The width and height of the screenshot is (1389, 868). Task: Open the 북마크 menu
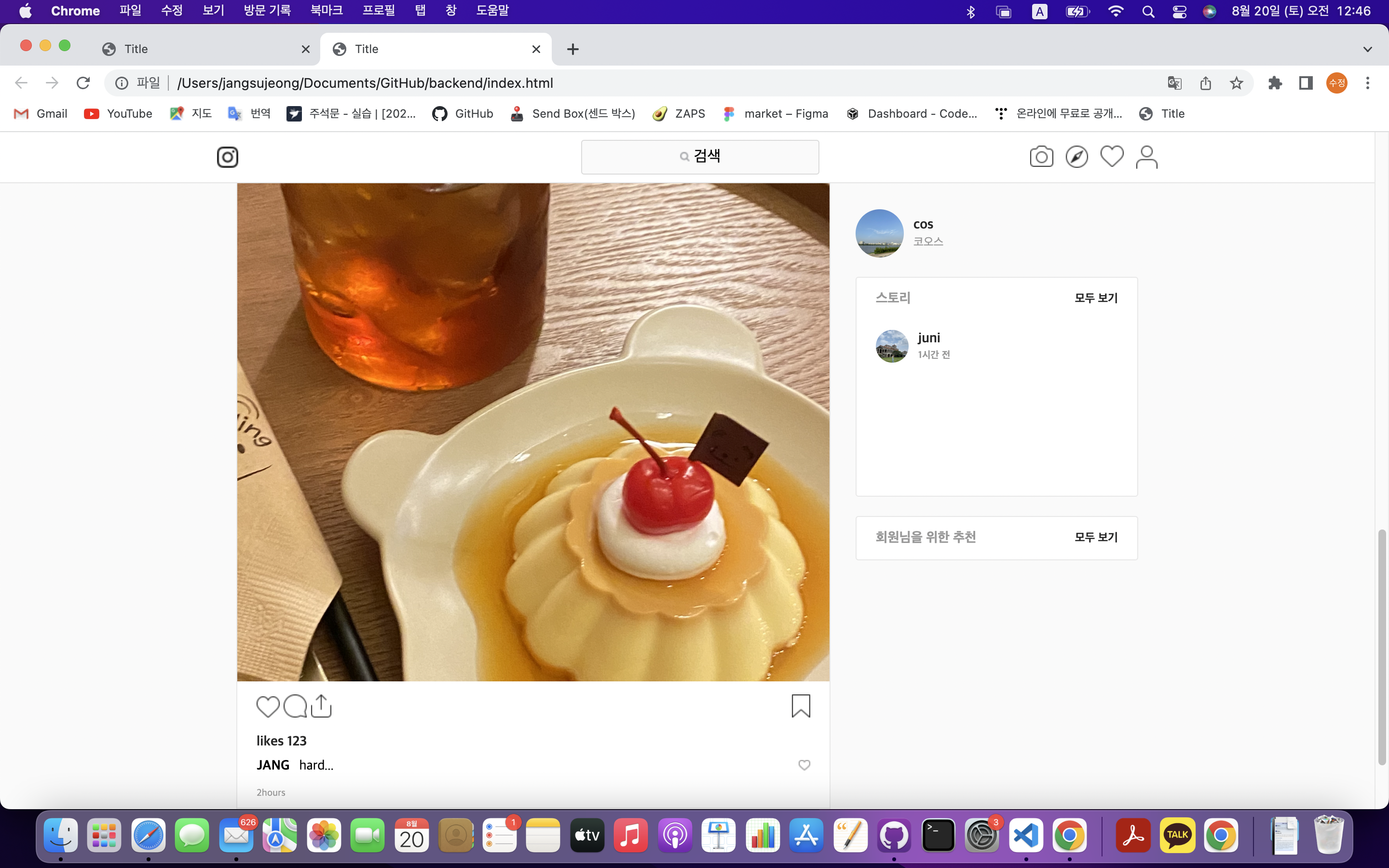(x=327, y=11)
